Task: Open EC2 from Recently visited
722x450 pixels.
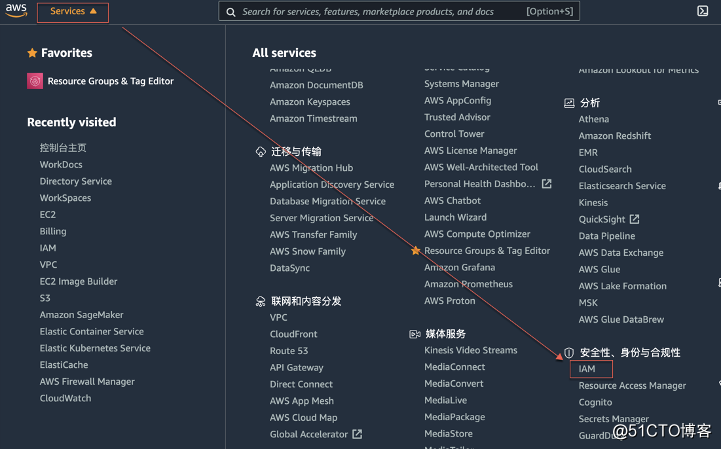Action: [47, 215]
